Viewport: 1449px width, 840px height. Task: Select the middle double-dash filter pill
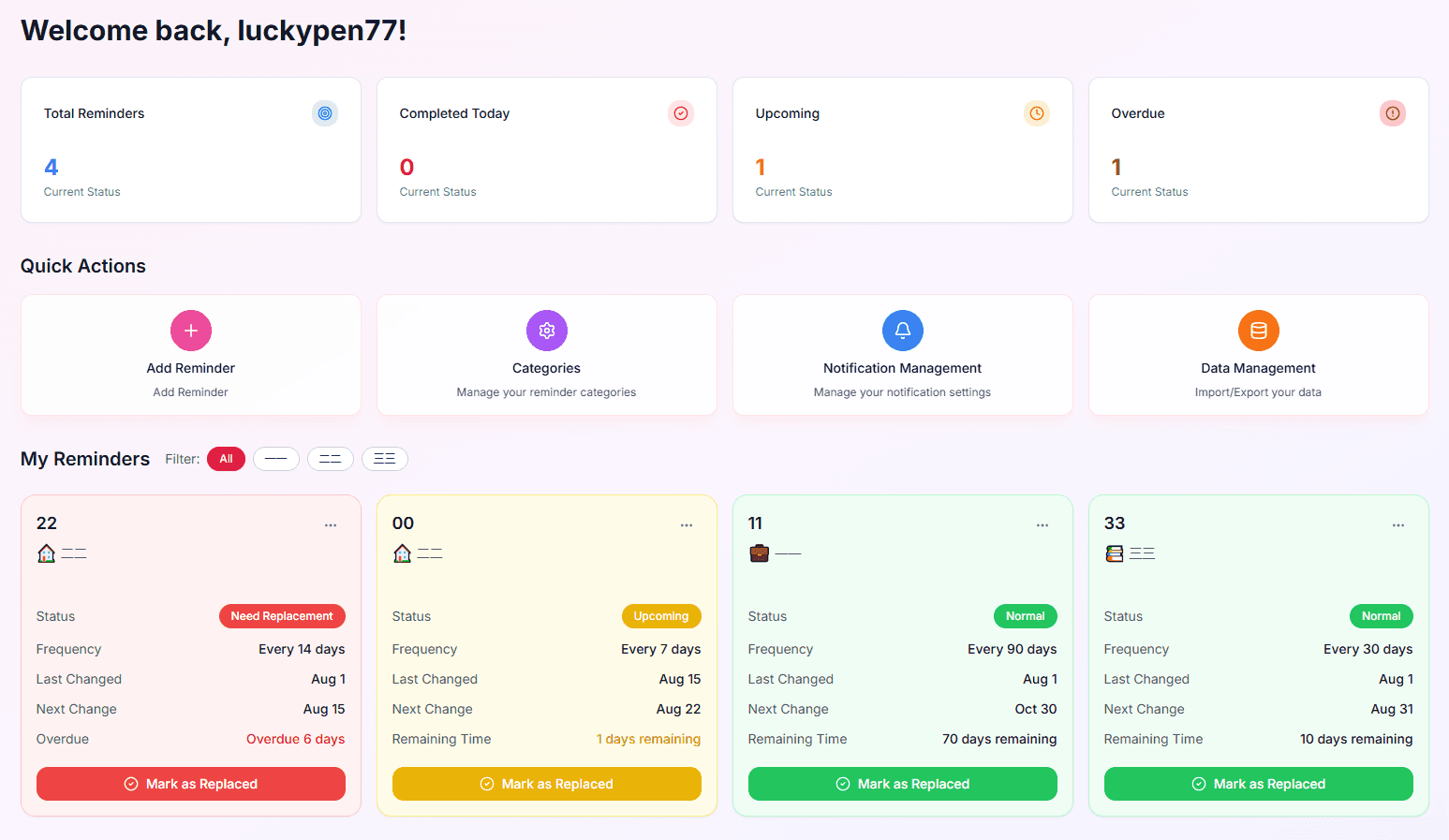click(x=331, y=459)
